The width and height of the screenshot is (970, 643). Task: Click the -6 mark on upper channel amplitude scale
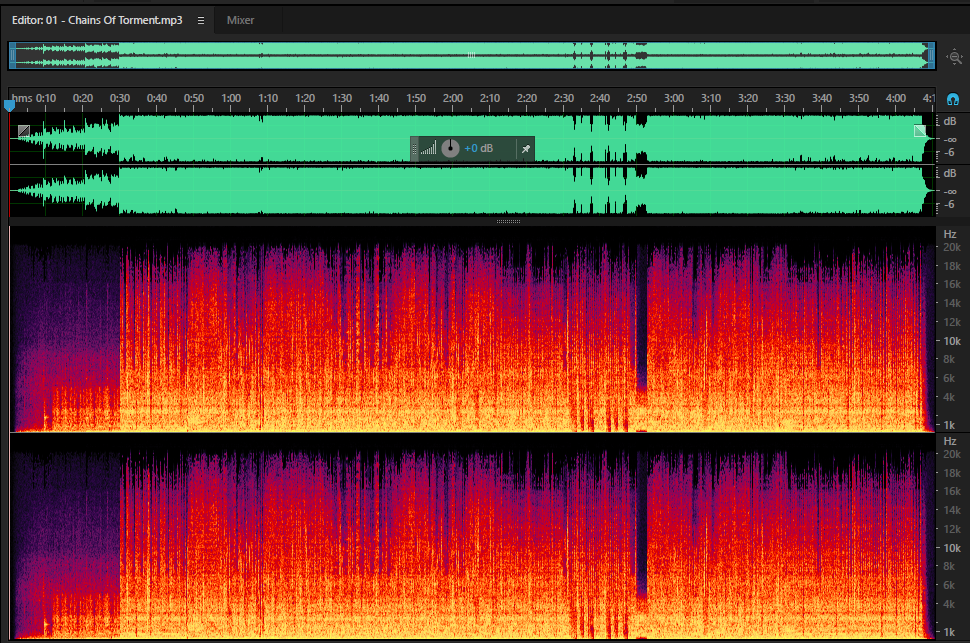point(950,152)
